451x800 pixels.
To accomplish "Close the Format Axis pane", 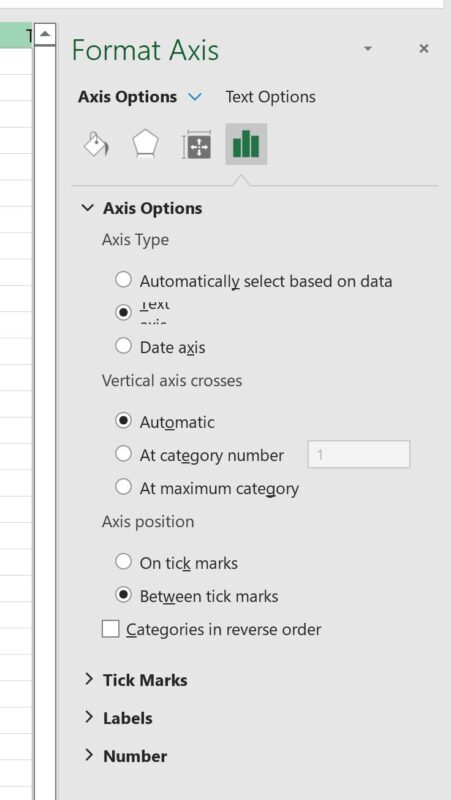I will (423, 48).
